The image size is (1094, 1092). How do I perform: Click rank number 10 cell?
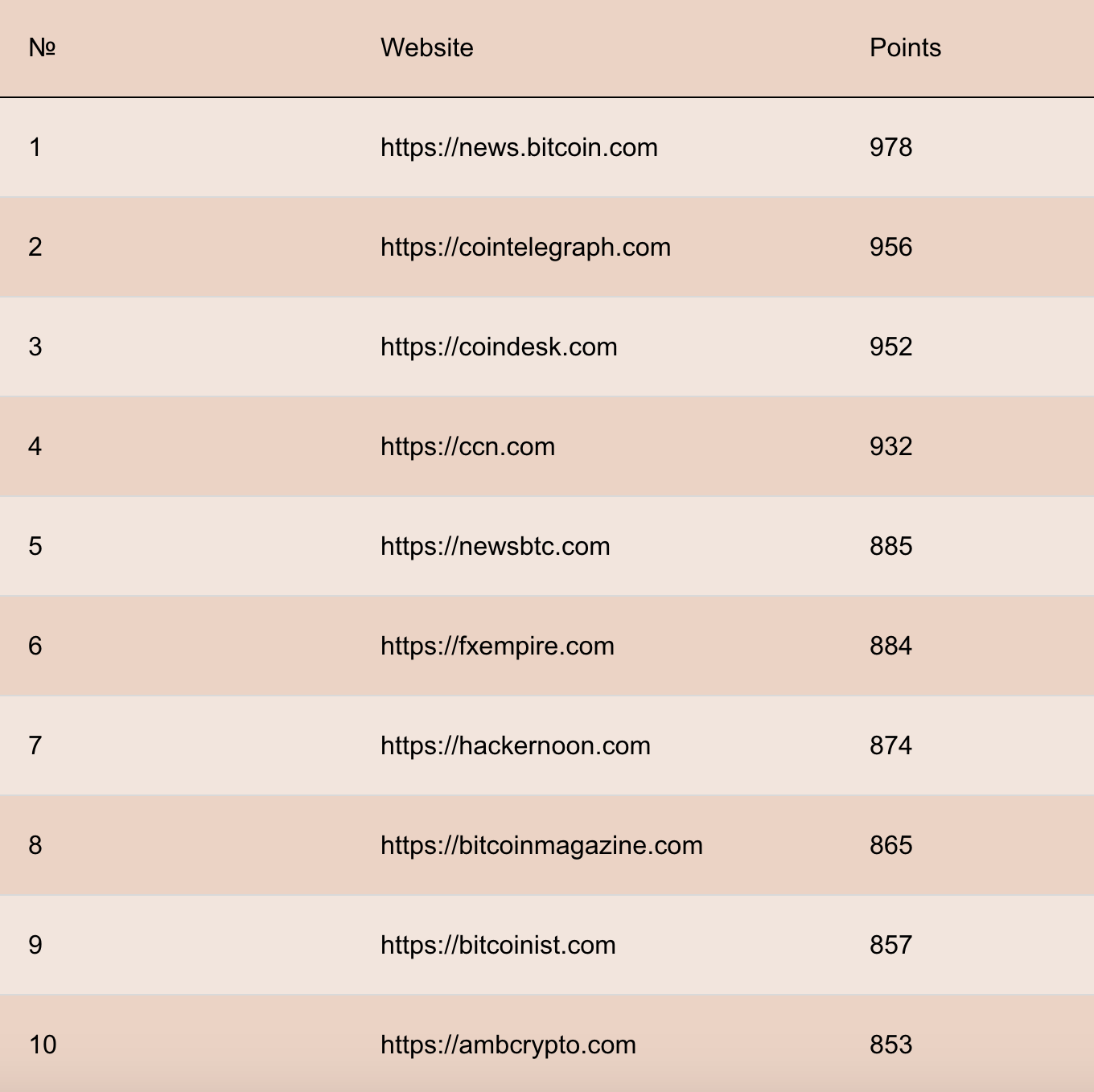(x=43, y=1045)
